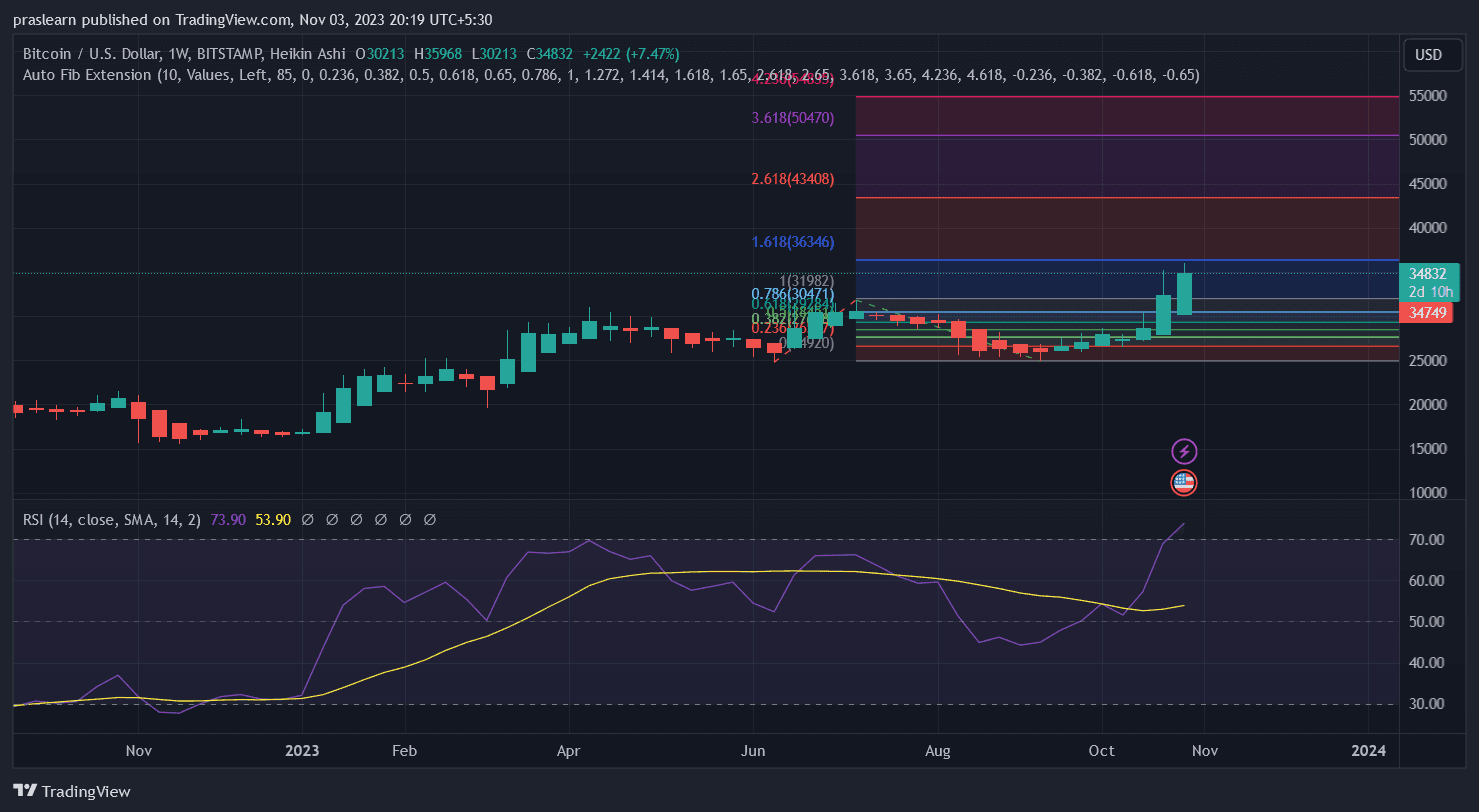1479x812 pixels.
Task: Open the USD currency selector
Action: [x=1428, y=55]
